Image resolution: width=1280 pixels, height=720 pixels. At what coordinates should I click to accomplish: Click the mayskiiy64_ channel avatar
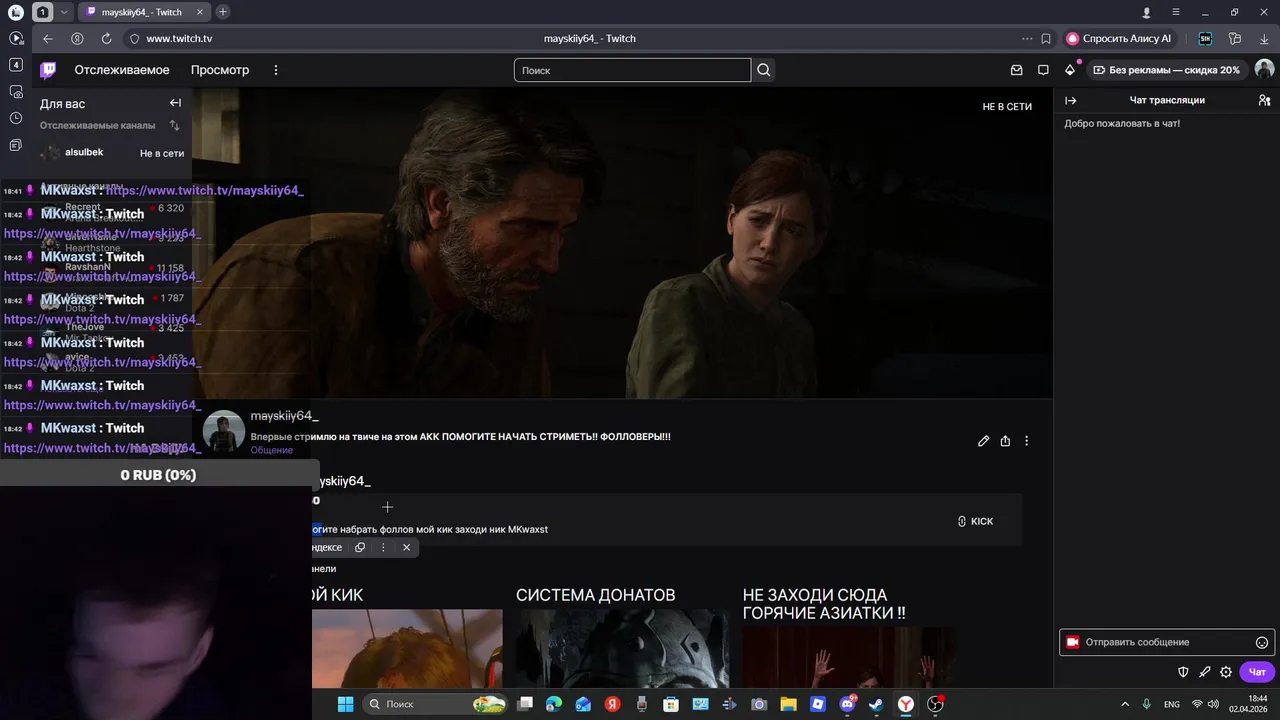point(224,431)
